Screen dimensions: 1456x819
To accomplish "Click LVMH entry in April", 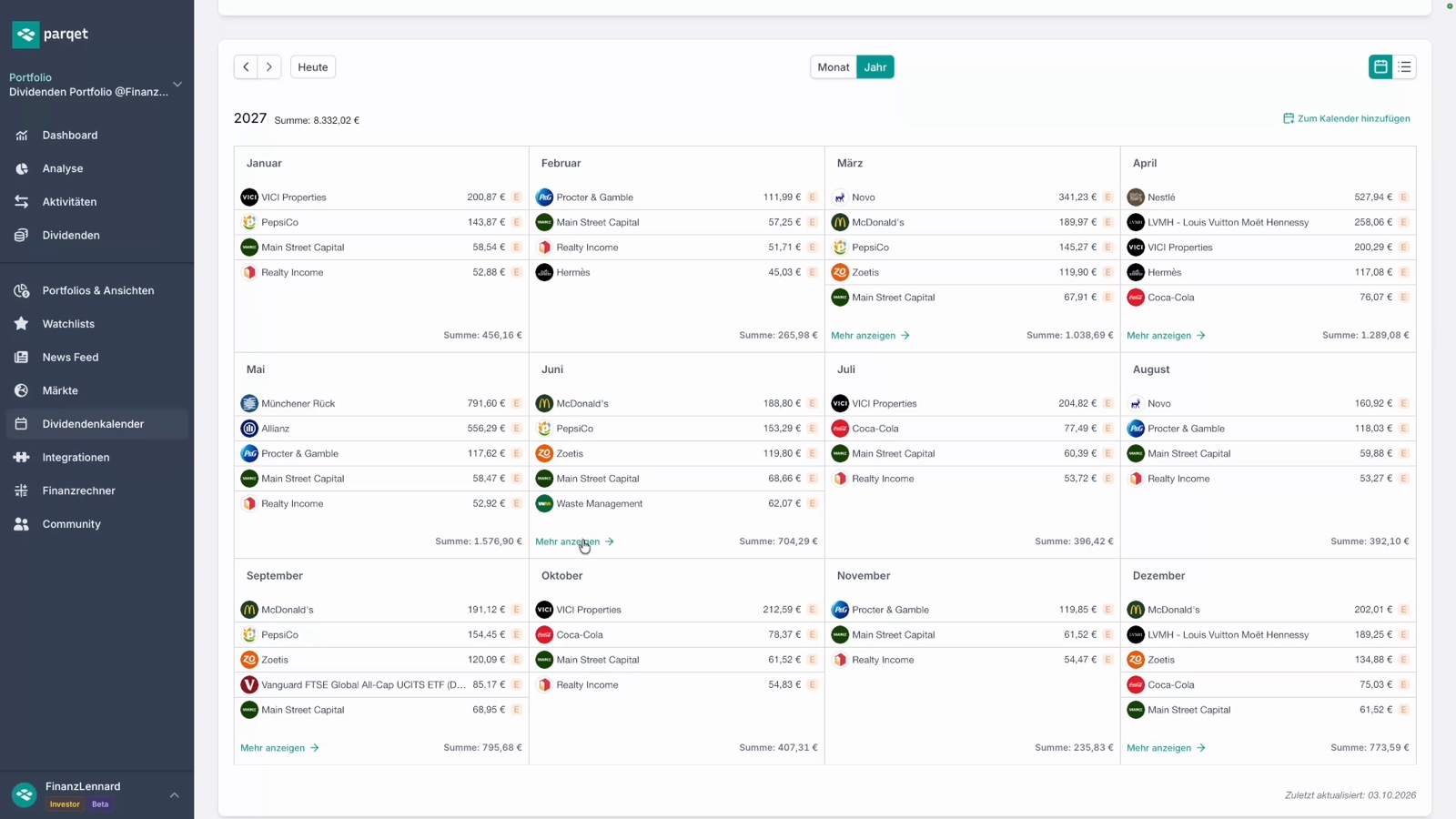I will click(1268, 222).
